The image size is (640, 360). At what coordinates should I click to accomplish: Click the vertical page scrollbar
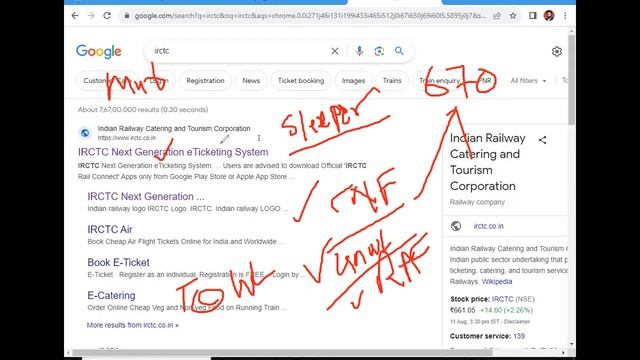click(571, 80)
